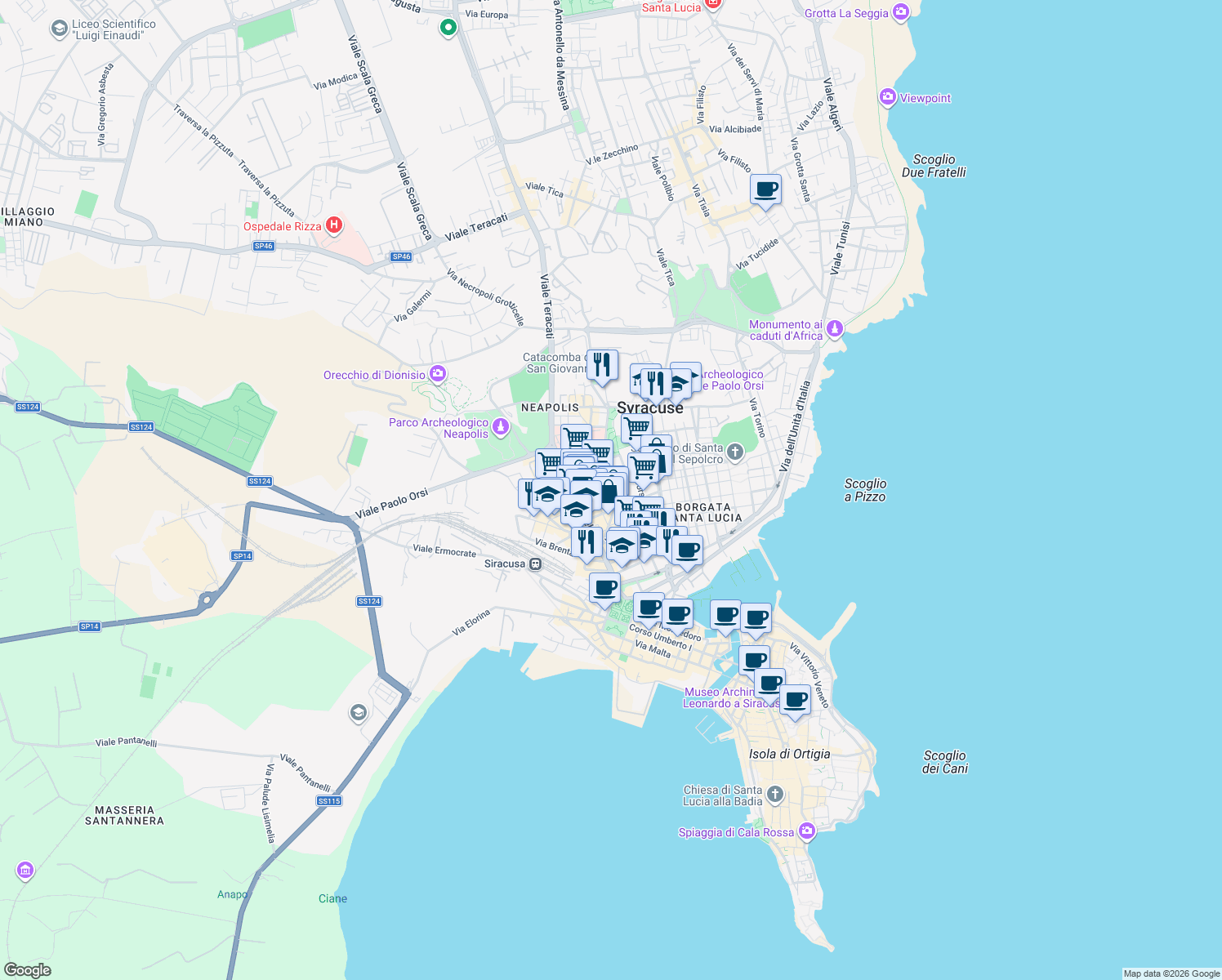The image size is (1222, 980).
Task: Click the Ospedale Rizza hospital marker
Action: (334, 225)
